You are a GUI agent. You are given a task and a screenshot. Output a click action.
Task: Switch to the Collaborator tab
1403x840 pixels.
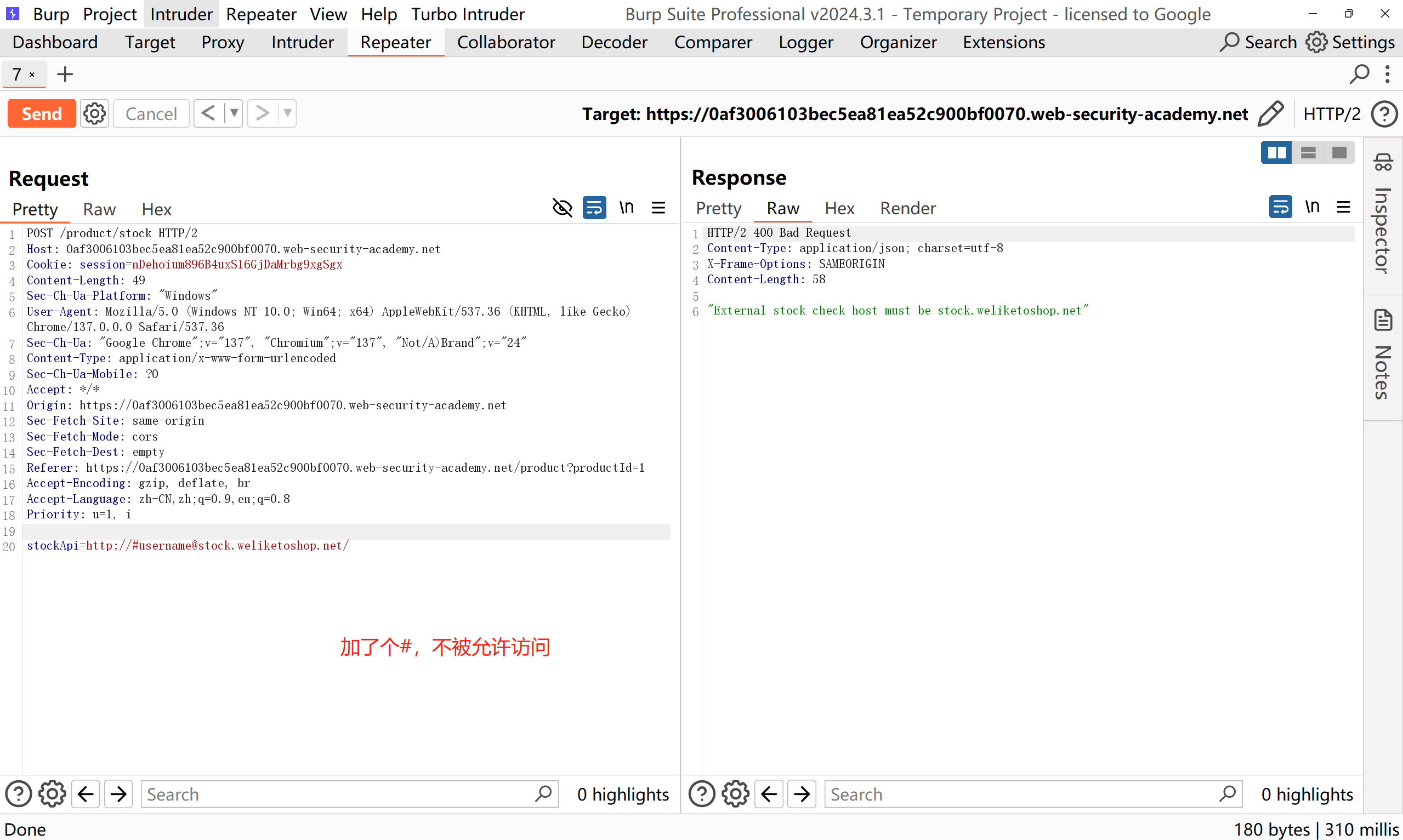[505, 42]
